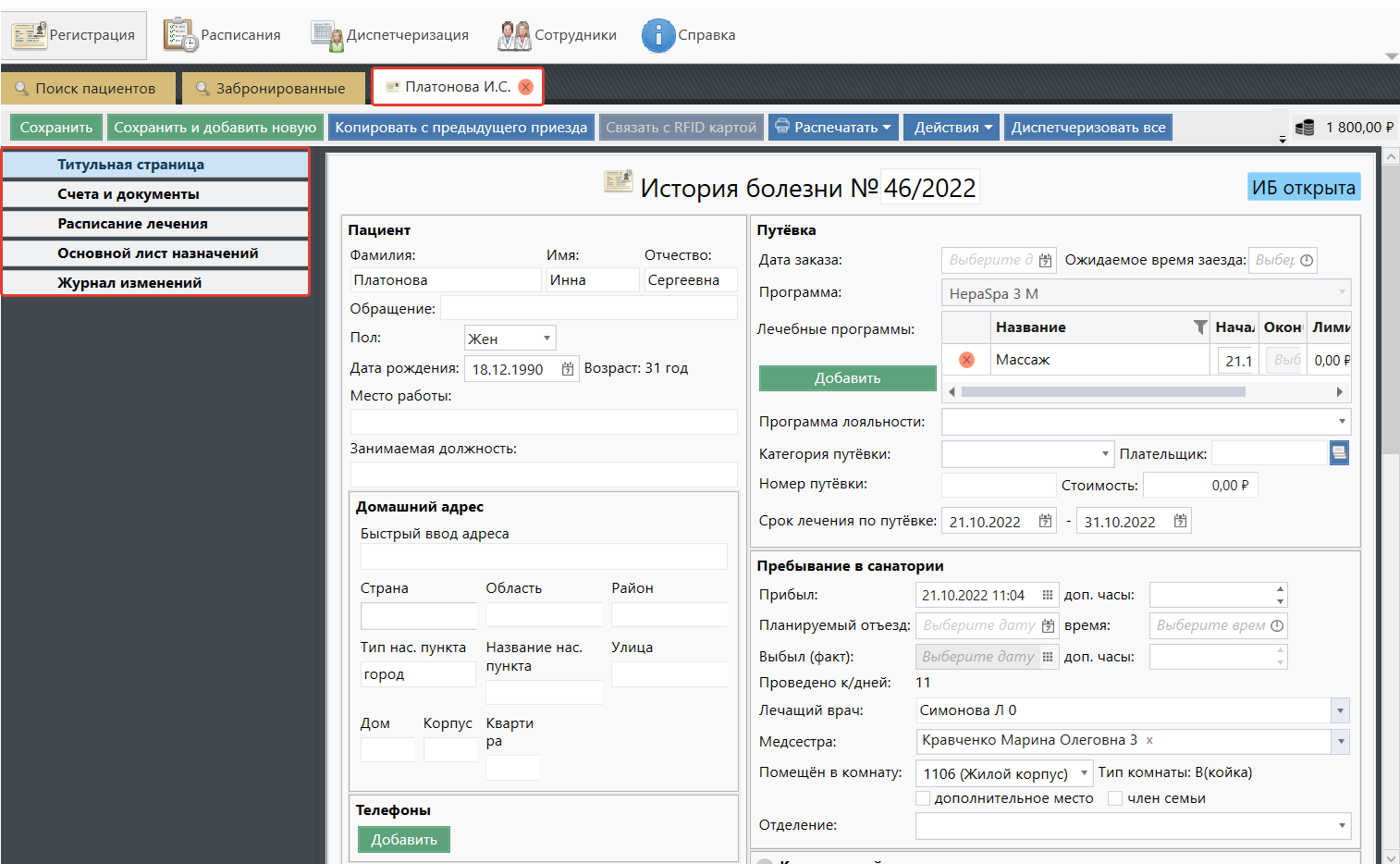Open calendar for Дата заказа field
The image size is (1400, 864).
[1045, 261]
